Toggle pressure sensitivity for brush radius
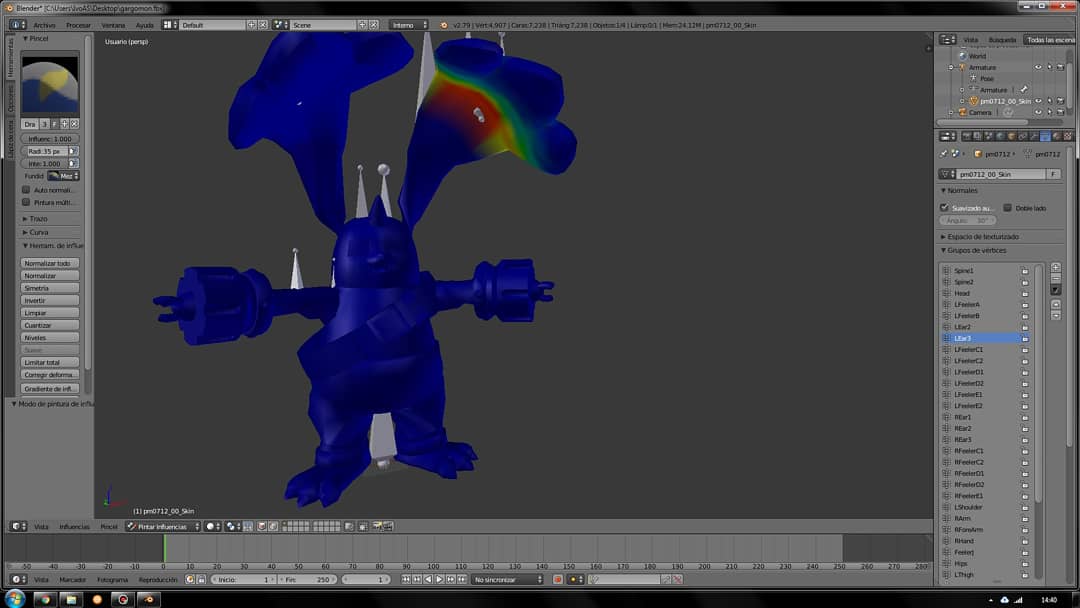The width and height of the screenshot is (1080, 608). point(73,151)
